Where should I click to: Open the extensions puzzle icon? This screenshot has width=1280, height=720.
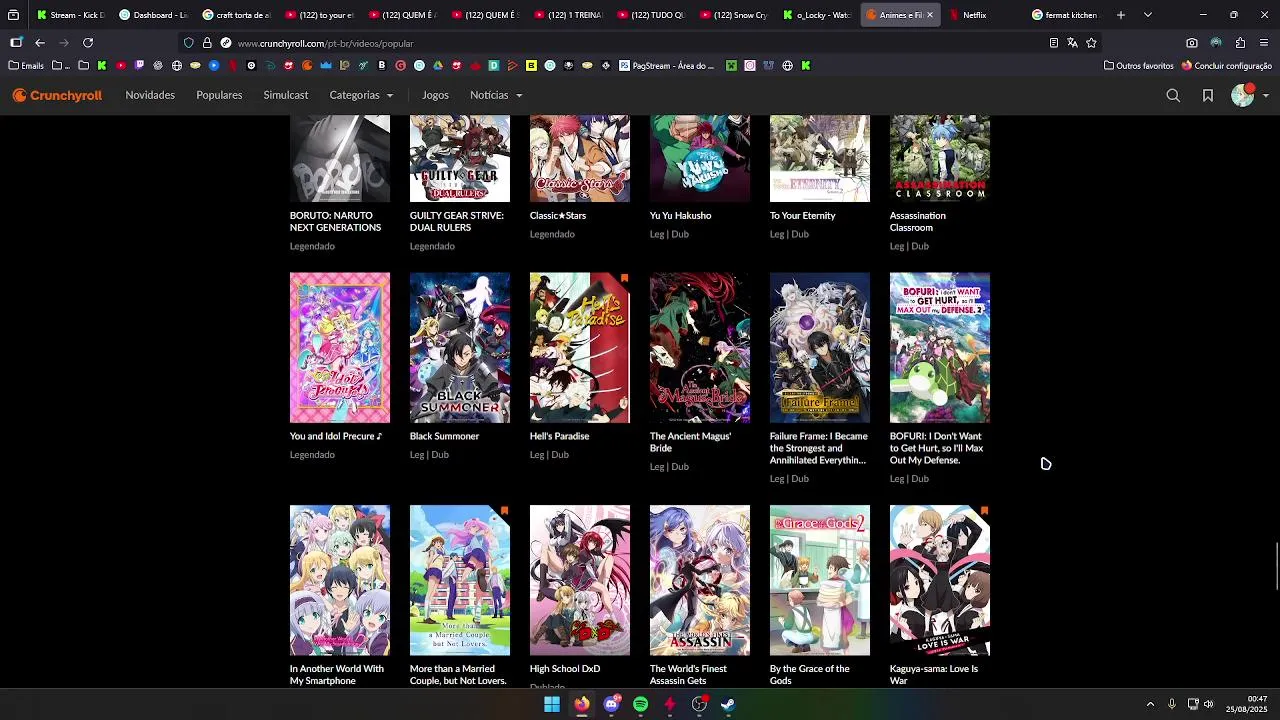coord(1240,43)
